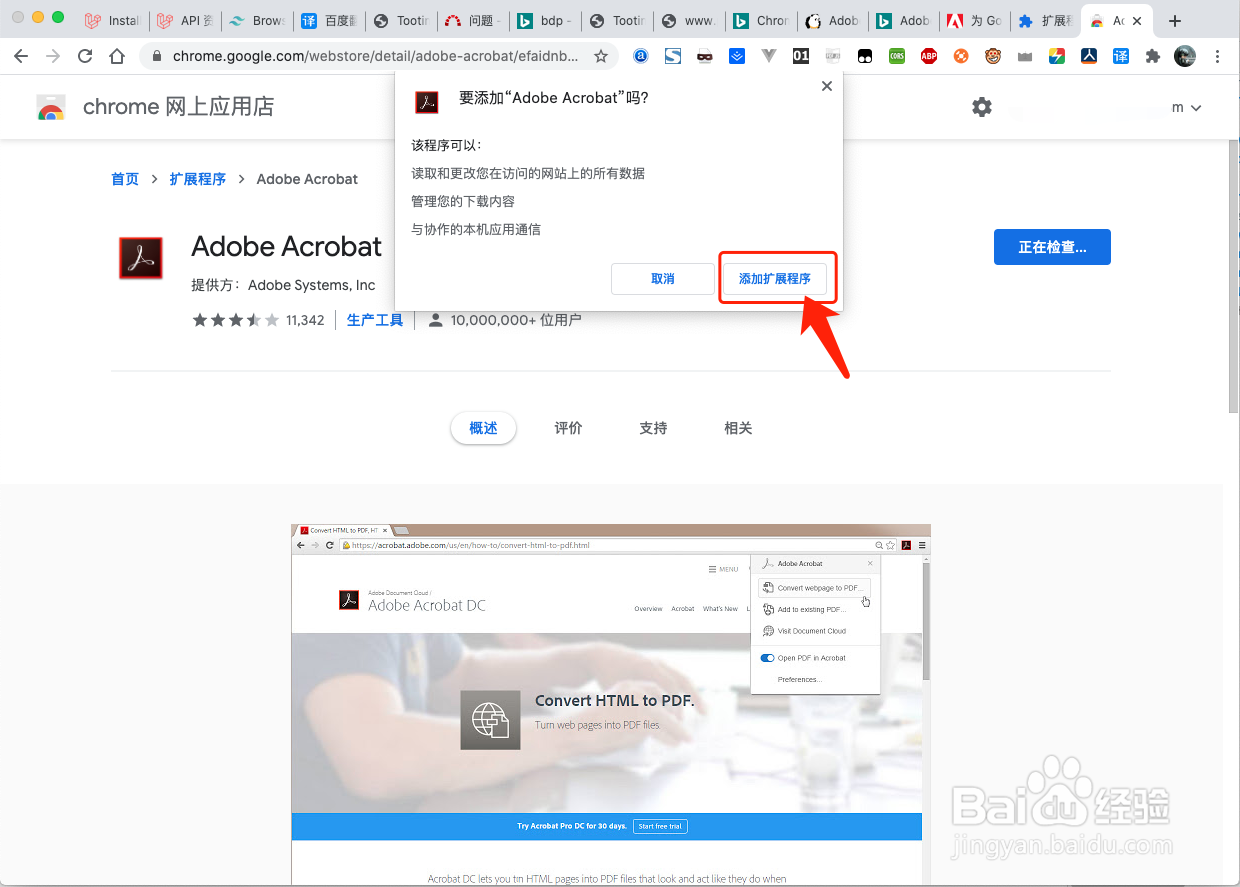
Task: Bookmark this page with star icon
Action: point(600,57)
